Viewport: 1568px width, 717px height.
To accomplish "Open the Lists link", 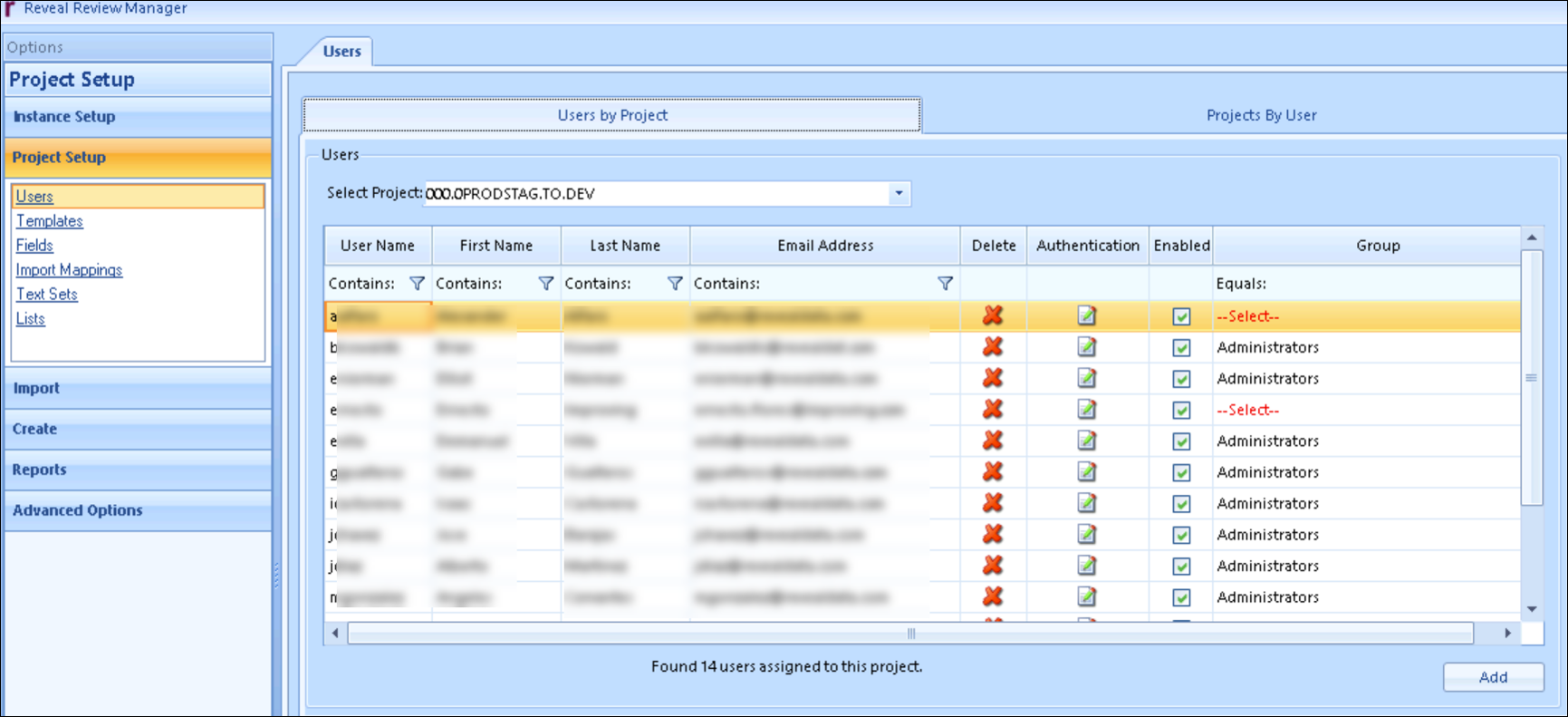I will pos(30,319).
